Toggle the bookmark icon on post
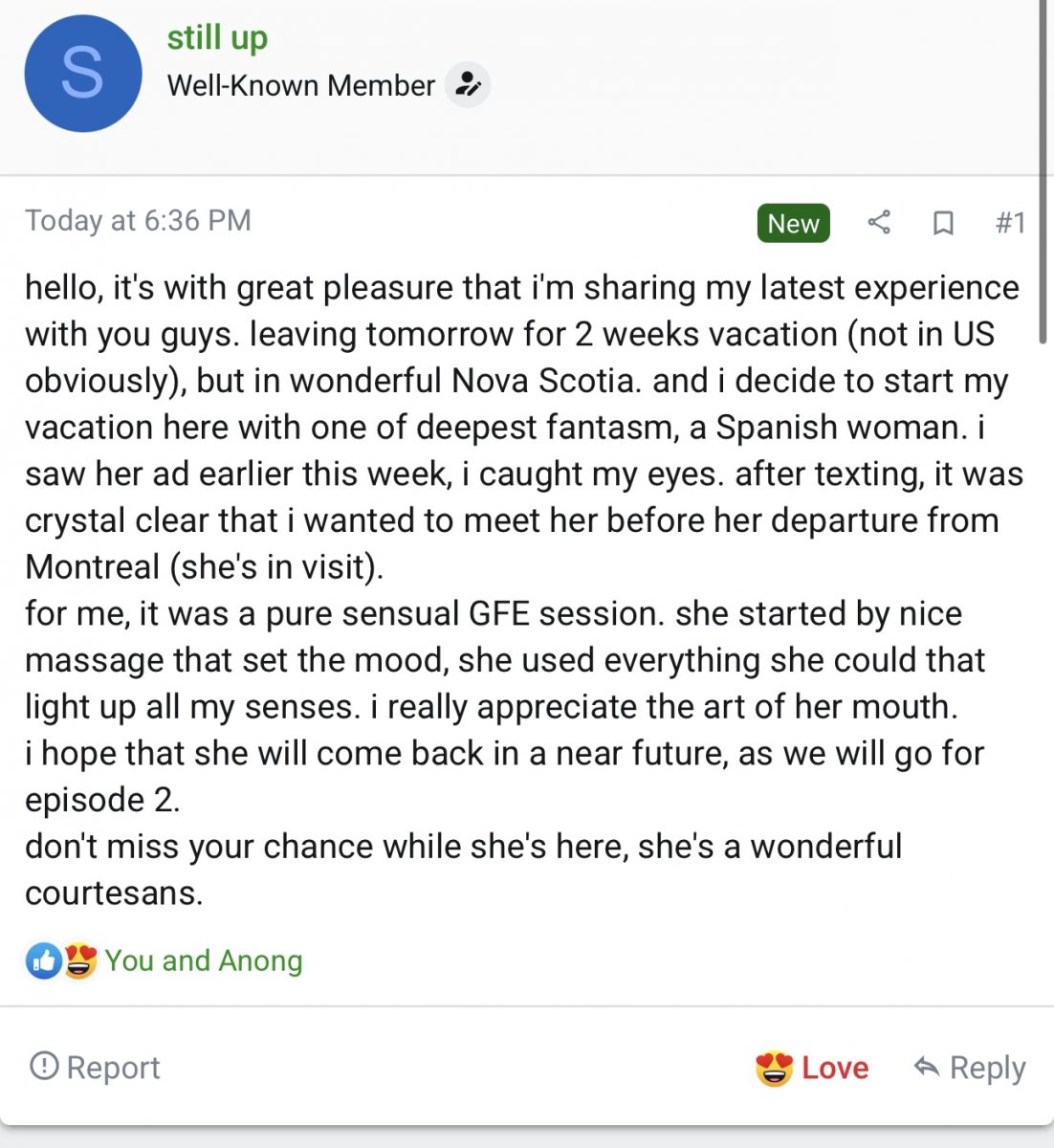The height and width of the screenshot is (1148, 1054). click(943, 223)
